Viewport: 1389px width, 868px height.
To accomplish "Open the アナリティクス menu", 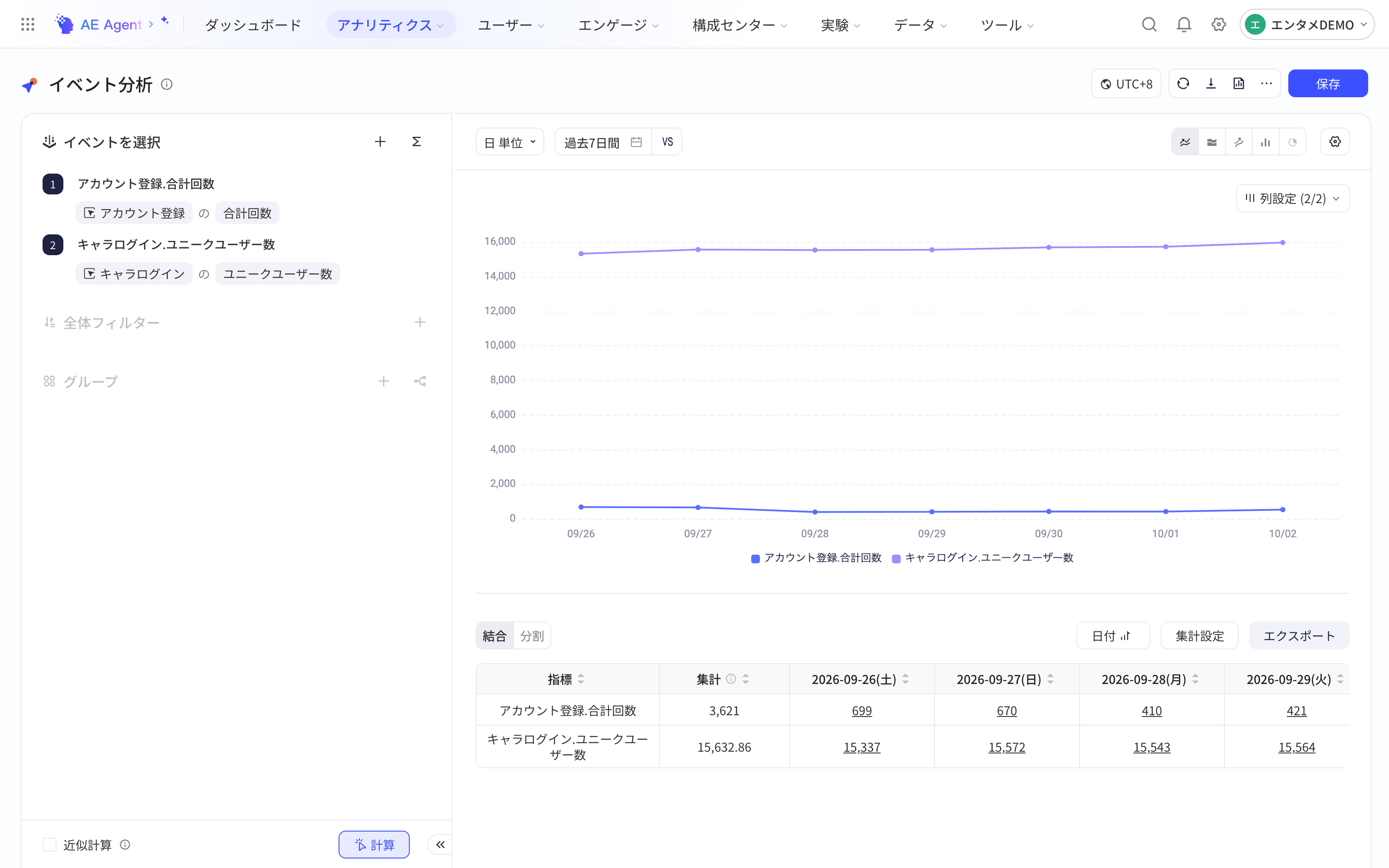I will (391, 25).
